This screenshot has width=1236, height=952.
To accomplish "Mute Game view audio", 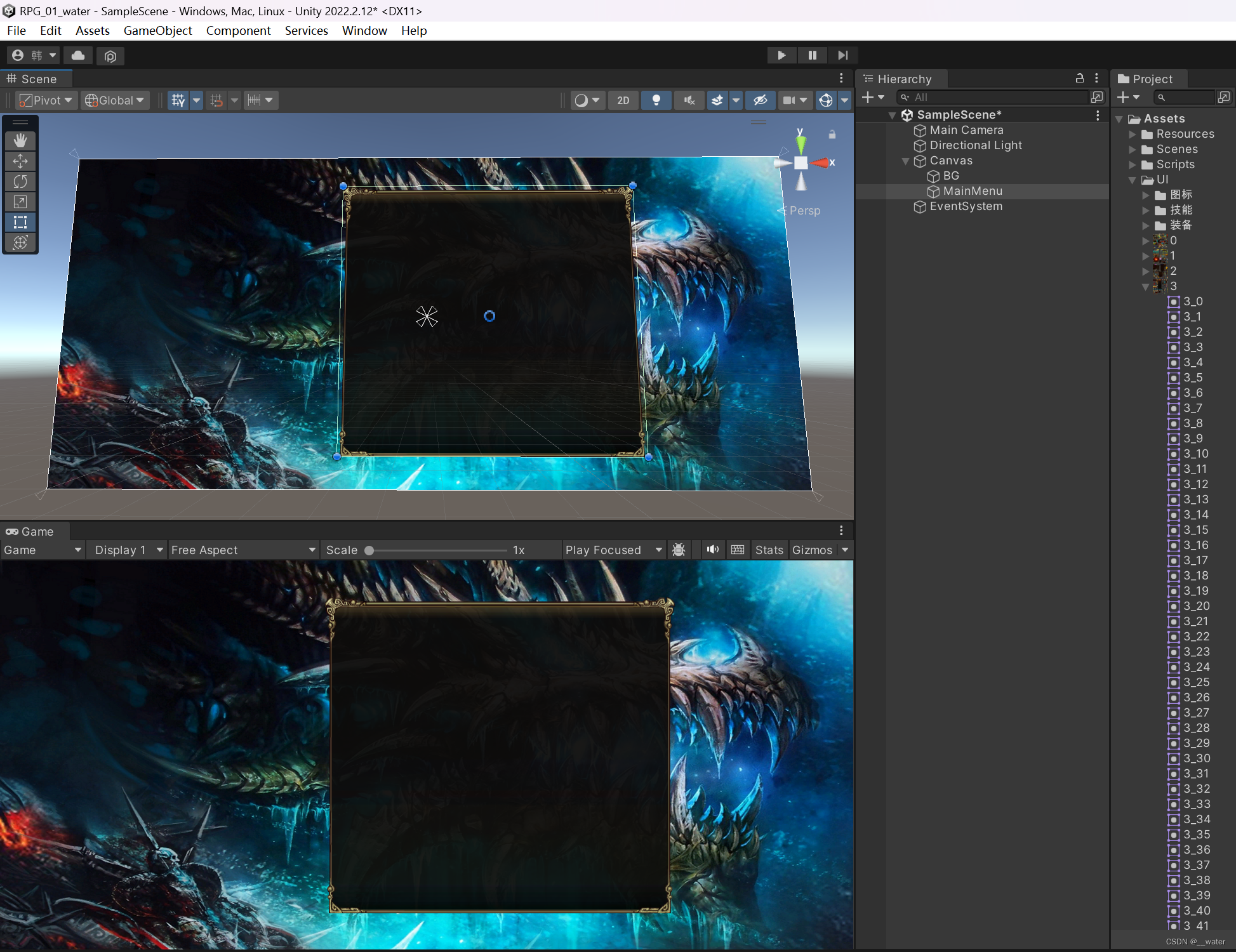I will (713, 550).
